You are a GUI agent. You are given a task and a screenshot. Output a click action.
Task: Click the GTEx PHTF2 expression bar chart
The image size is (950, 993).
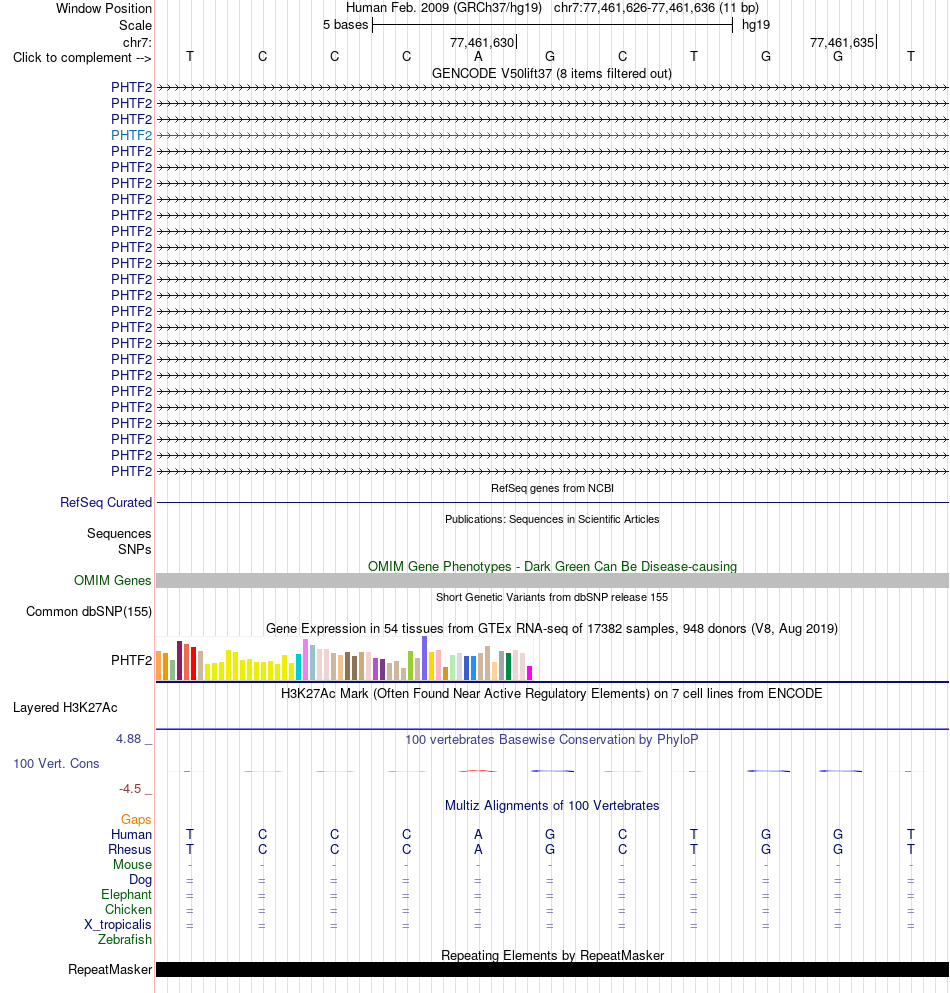coord(345,659)
